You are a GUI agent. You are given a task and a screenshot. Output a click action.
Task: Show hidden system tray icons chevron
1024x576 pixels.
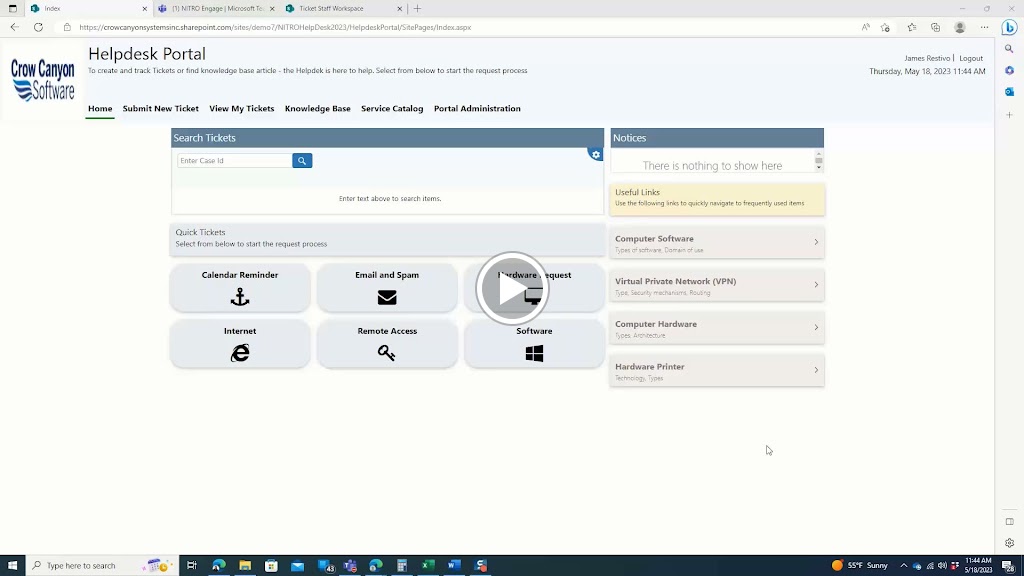click(x=903, y=566)
